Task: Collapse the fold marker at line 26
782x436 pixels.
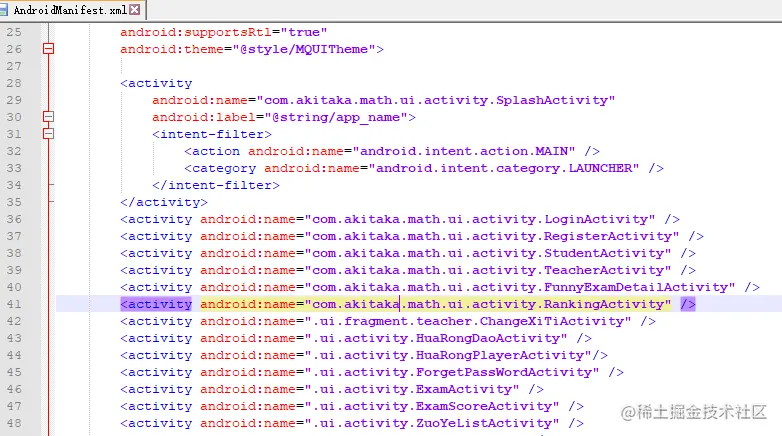Action: coord(48,49)
